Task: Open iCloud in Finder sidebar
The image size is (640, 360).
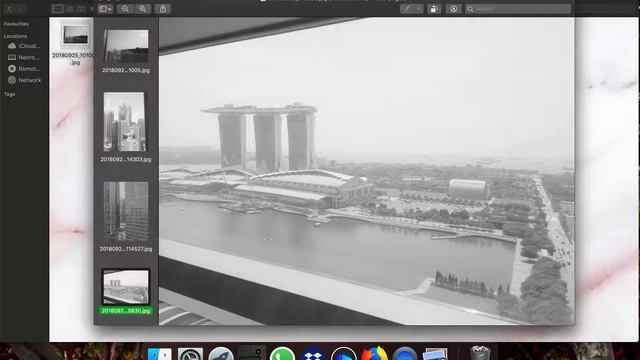Action: point(24,46)
